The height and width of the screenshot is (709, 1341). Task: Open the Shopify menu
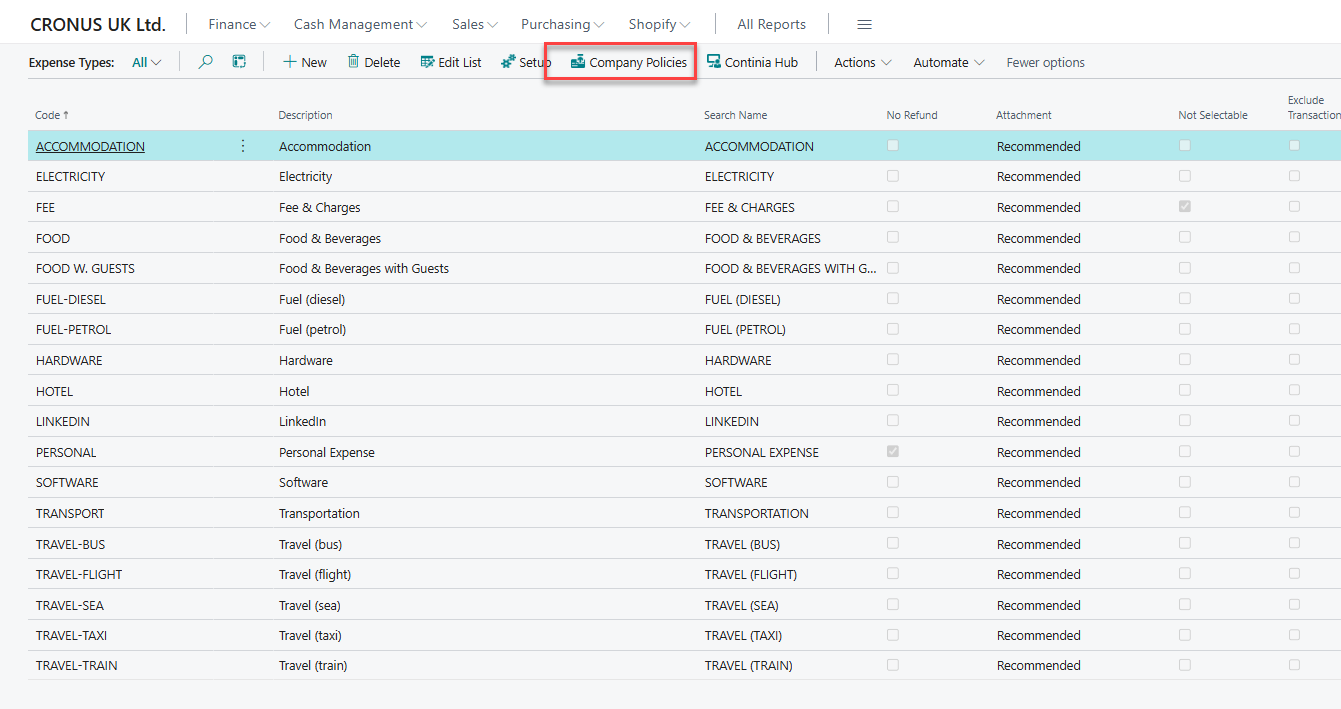tap(659, 24)
